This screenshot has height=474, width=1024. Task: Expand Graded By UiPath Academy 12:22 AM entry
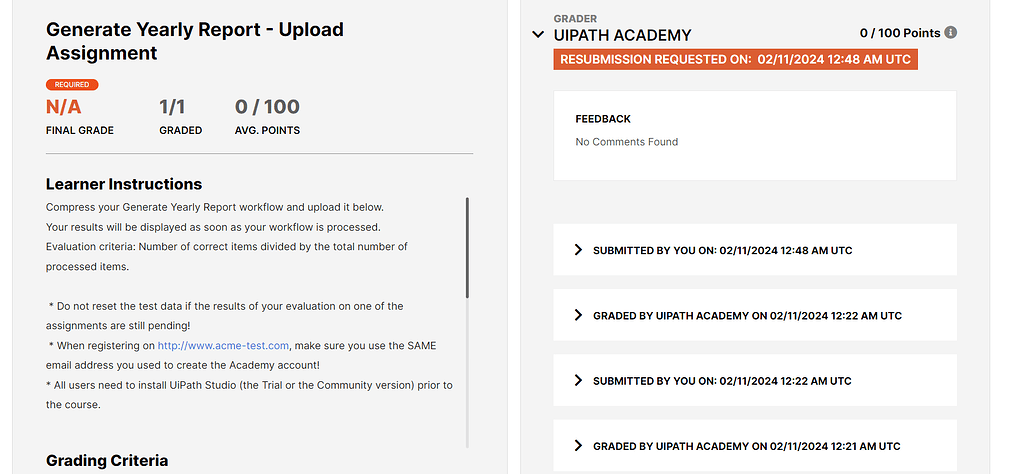(578, 315)
